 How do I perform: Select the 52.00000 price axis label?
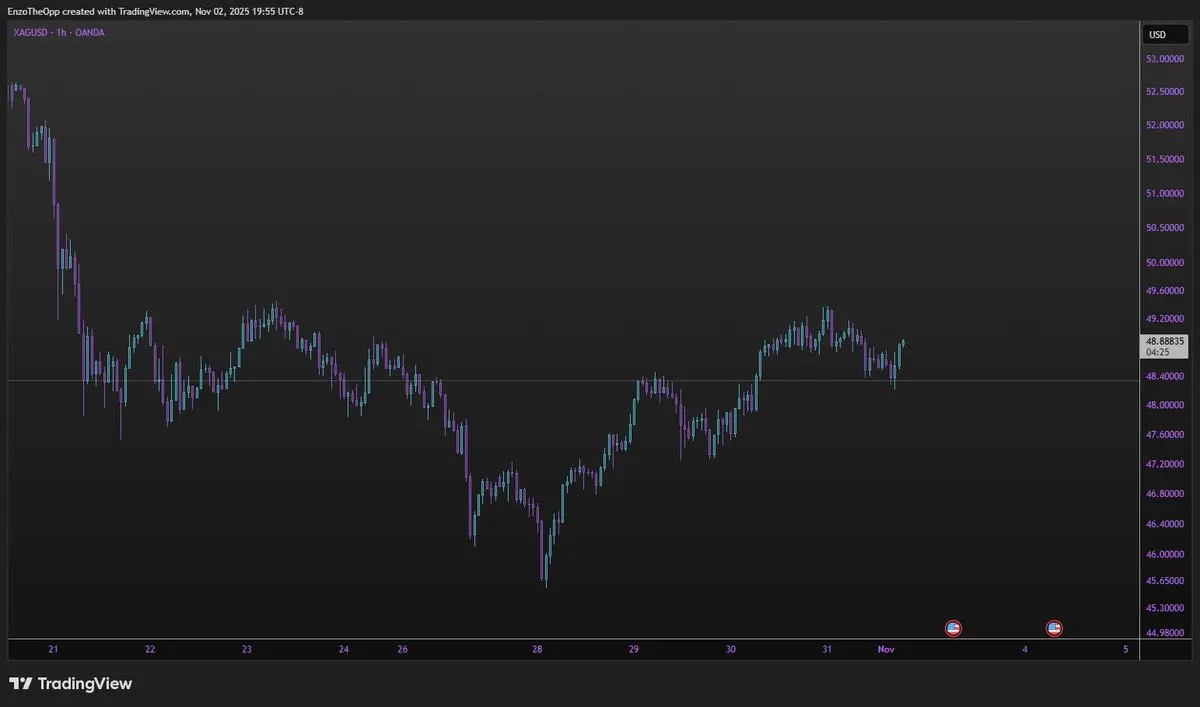tap(1165, 125)
